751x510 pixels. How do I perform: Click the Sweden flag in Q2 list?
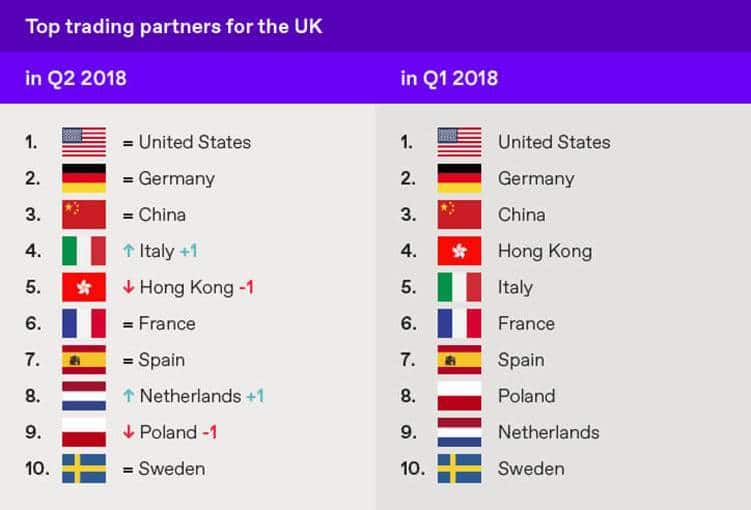[84, 469]
